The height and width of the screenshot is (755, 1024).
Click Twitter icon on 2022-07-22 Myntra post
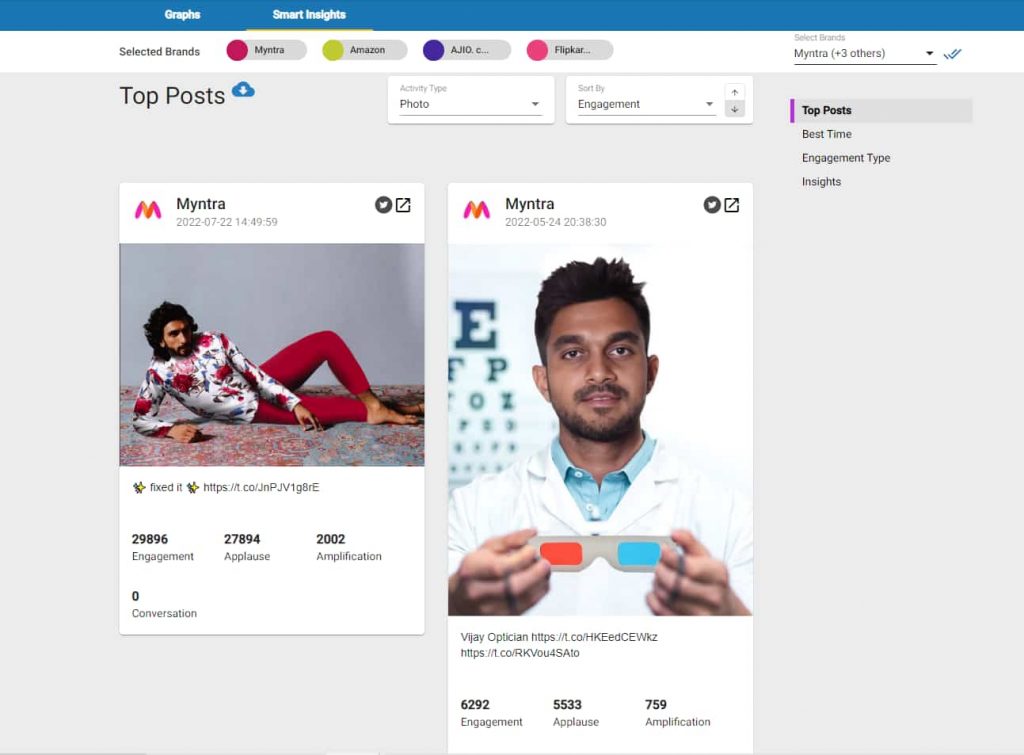(383, 205)
